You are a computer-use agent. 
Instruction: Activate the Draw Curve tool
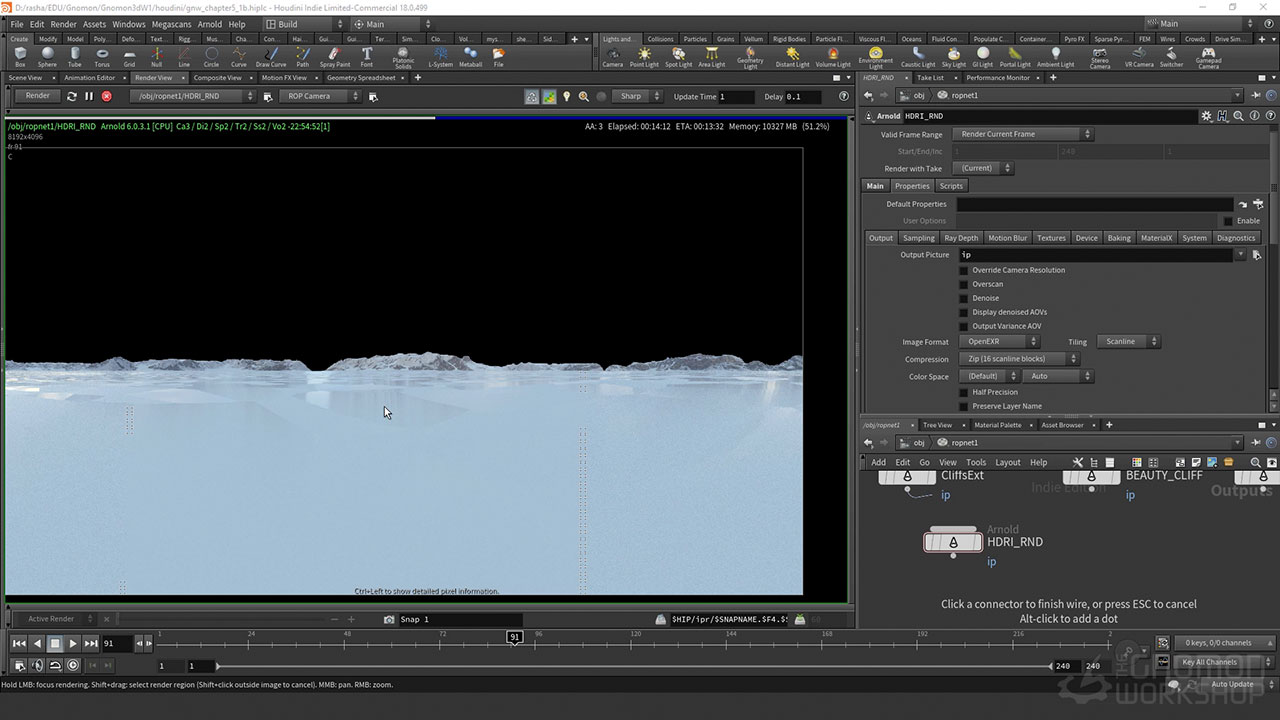tap(271, 56)
